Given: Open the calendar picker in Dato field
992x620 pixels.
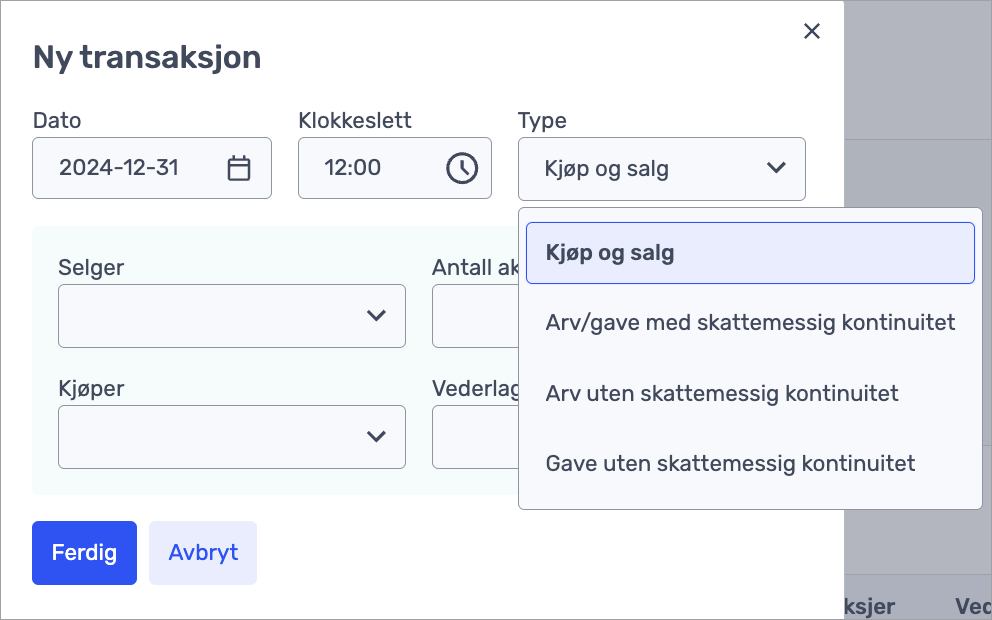Looking at the screenshot, I should (x=239, y=168).
